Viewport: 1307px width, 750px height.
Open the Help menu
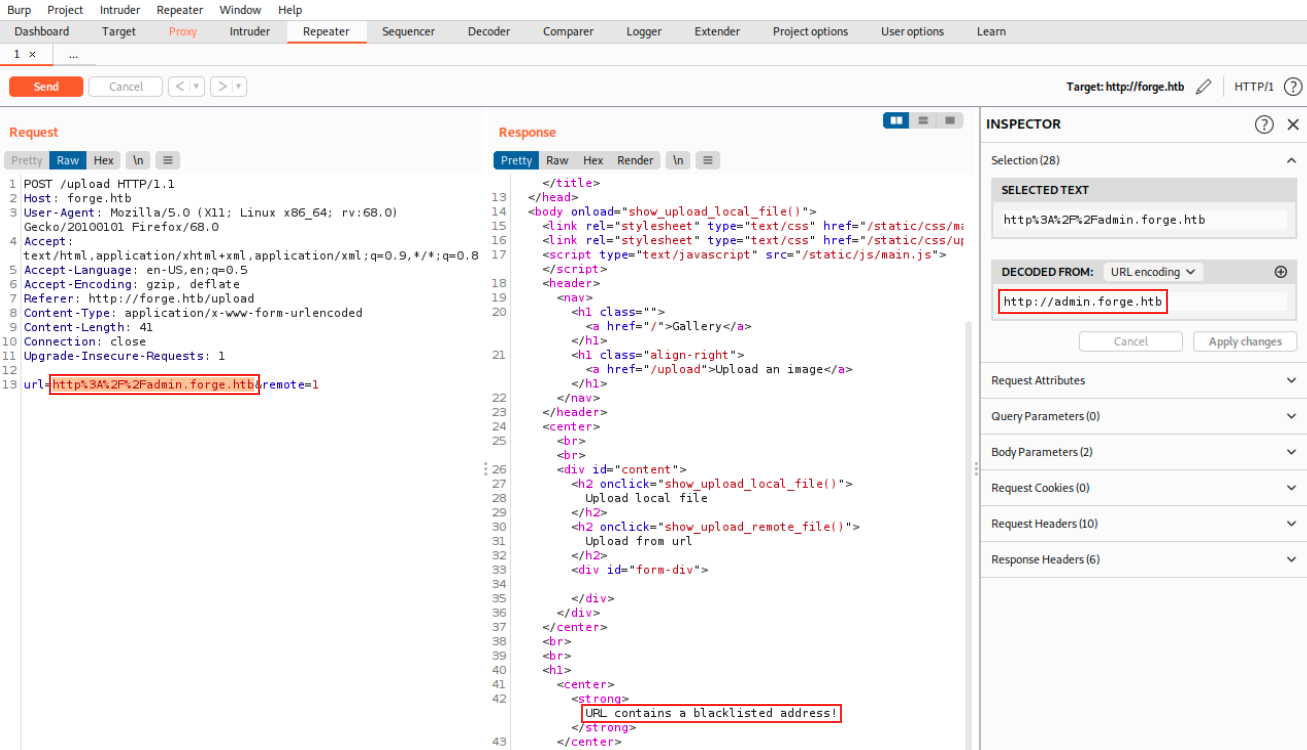pyautogui.click(x=290, y=10)
